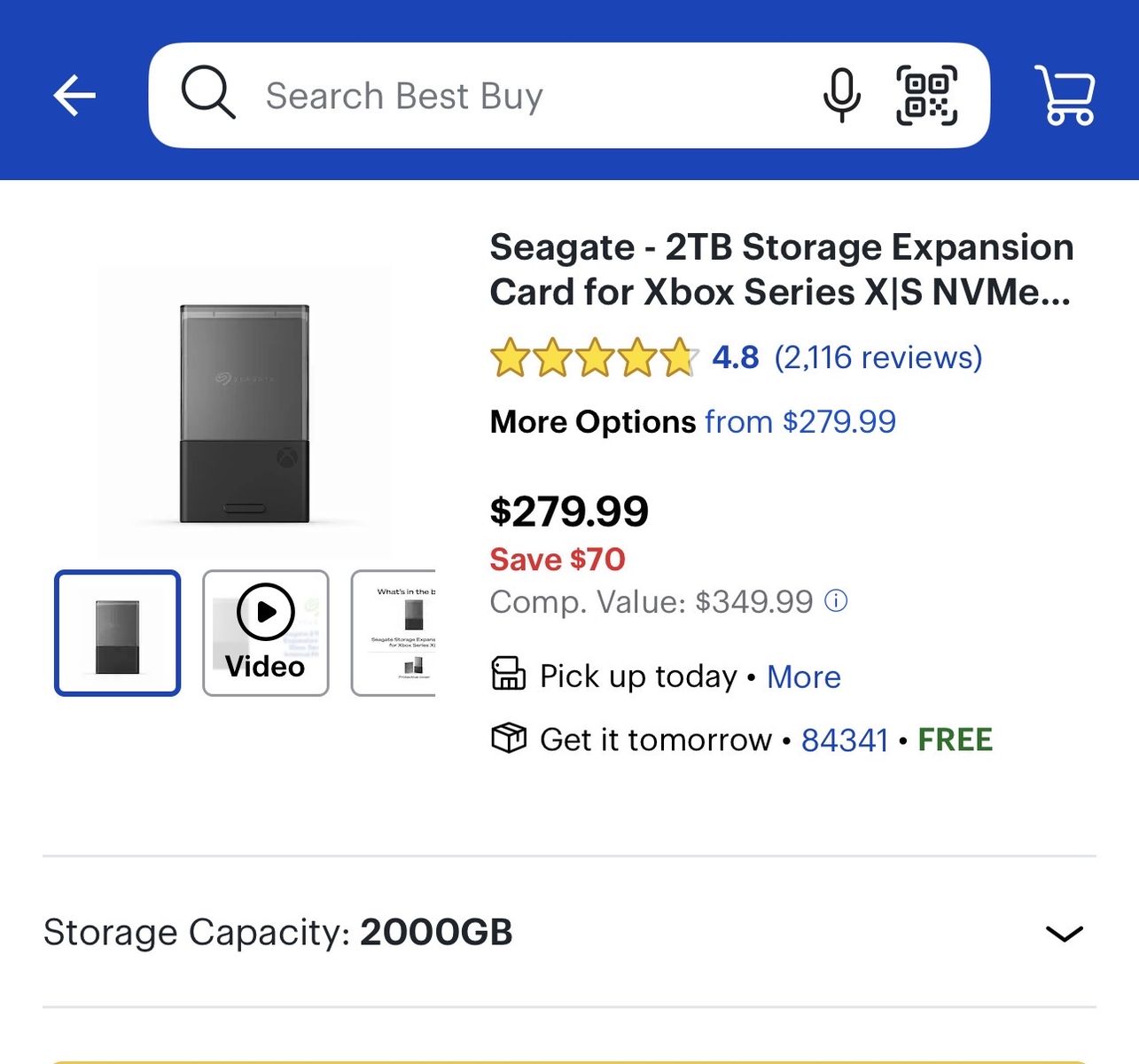This screenshot has height=1064, width=1139.
Task: Open the Seagate 2TB product title
Action: pos(781,270)
